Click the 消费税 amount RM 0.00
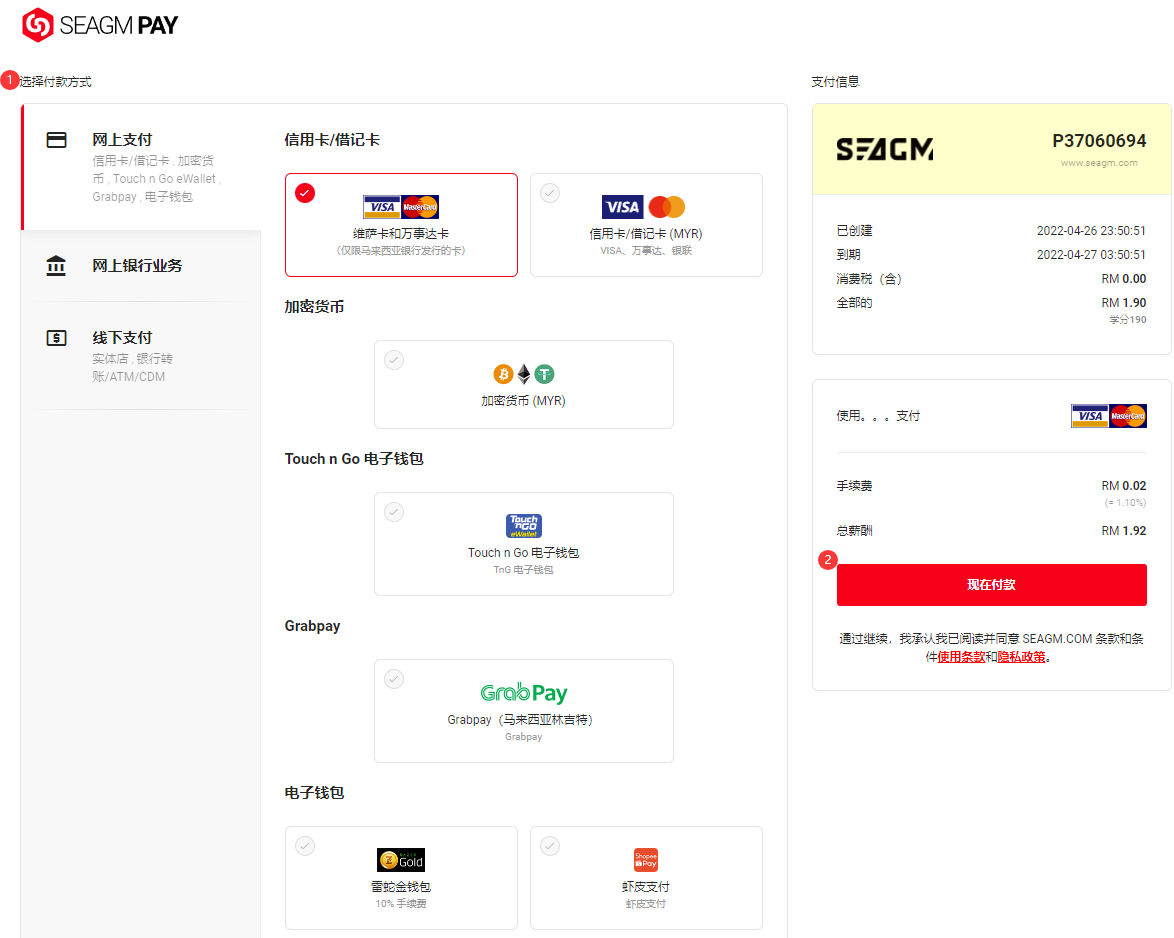The width and height of the screenshot is (1174, 938). 1124,278
